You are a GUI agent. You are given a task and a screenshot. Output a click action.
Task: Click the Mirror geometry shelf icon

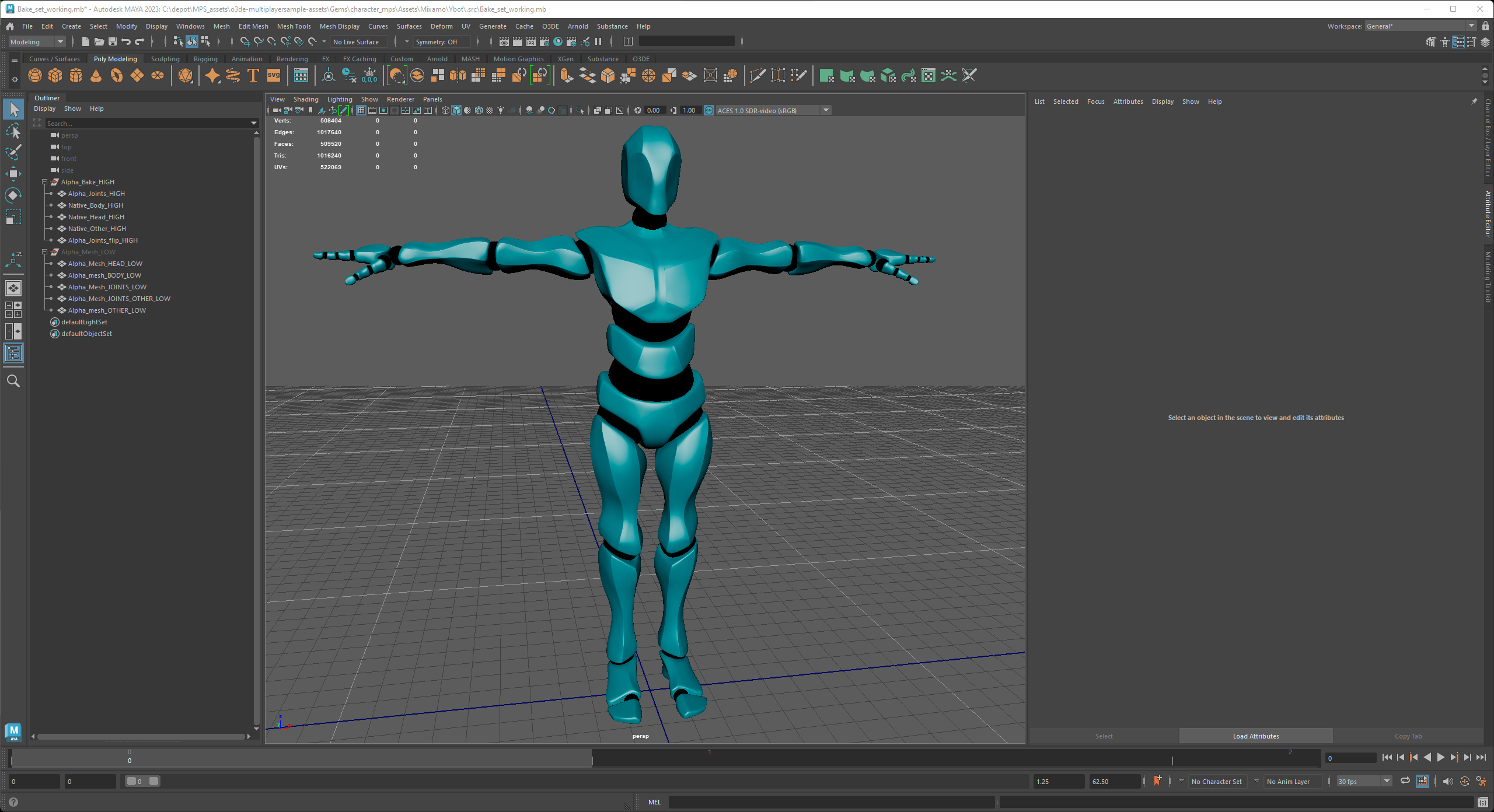458,76
